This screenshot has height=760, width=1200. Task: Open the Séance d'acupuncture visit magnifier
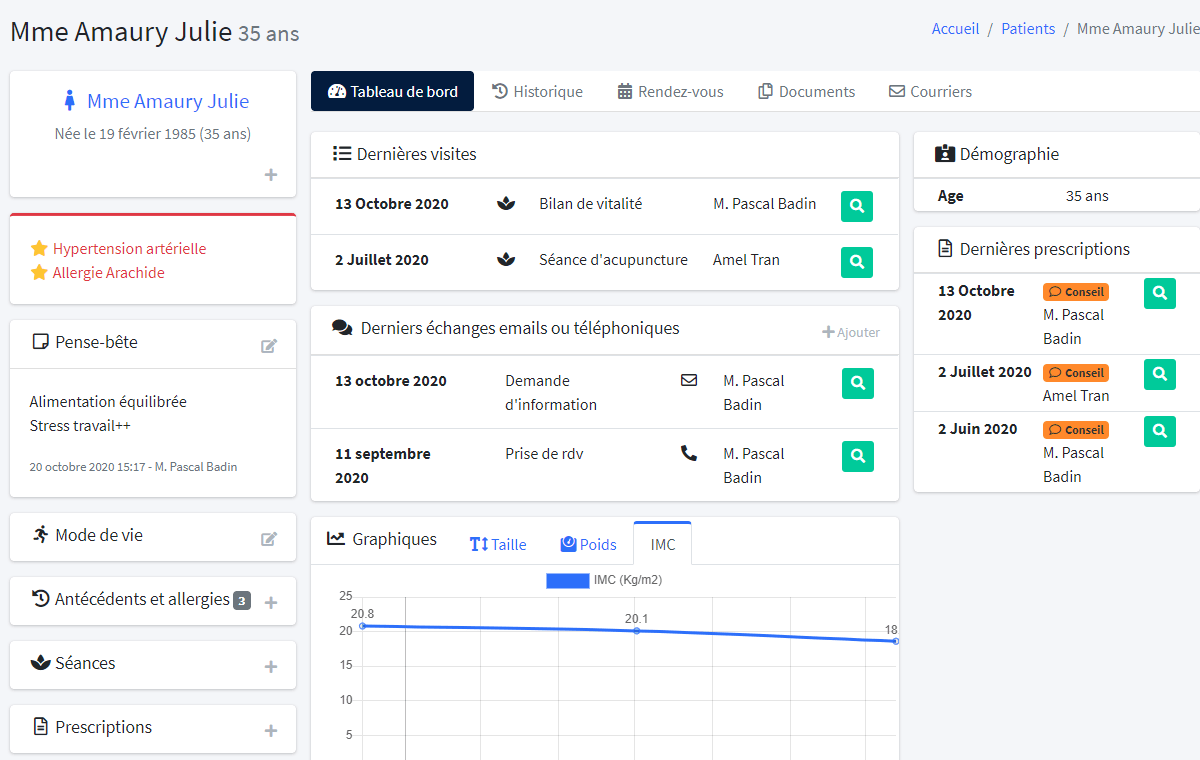(x=857, y=262)
